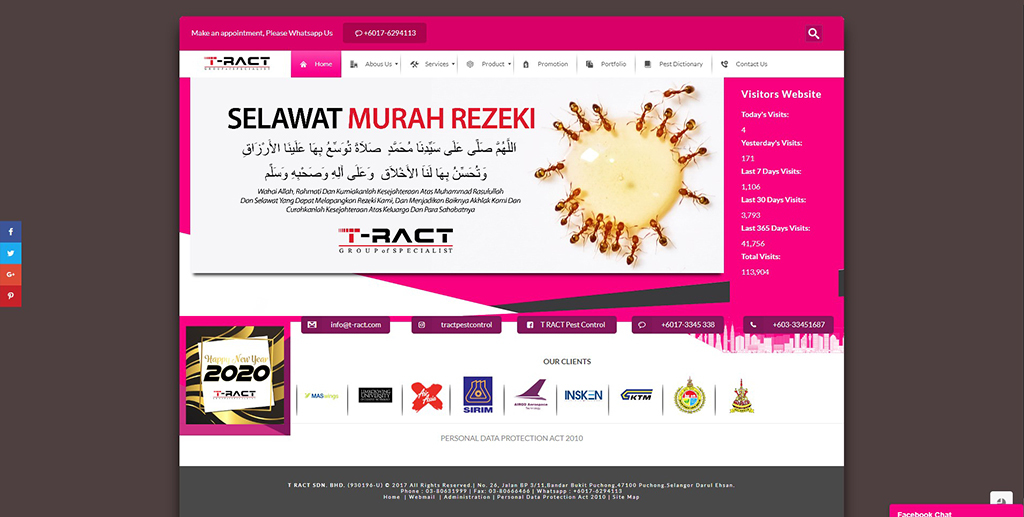Open tractpestcontrol Instagram button

[457, 325]
